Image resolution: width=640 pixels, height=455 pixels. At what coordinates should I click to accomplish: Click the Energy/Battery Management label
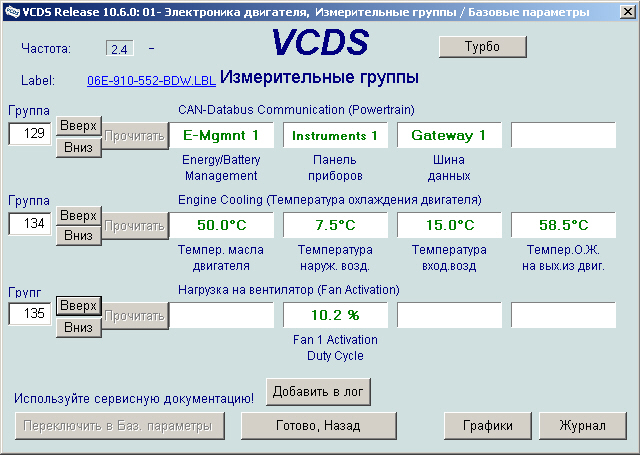pyautogui.click(x=221, y=168)
